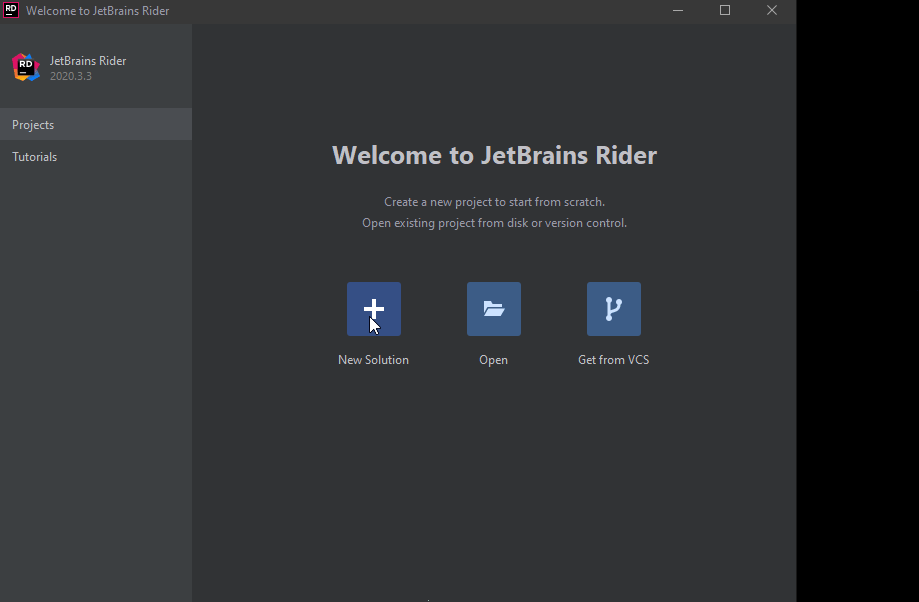The height and width of the screenshot is (602, 919).
Task: Click the "Create a new project" description text
Action: (x=494, y=201)
